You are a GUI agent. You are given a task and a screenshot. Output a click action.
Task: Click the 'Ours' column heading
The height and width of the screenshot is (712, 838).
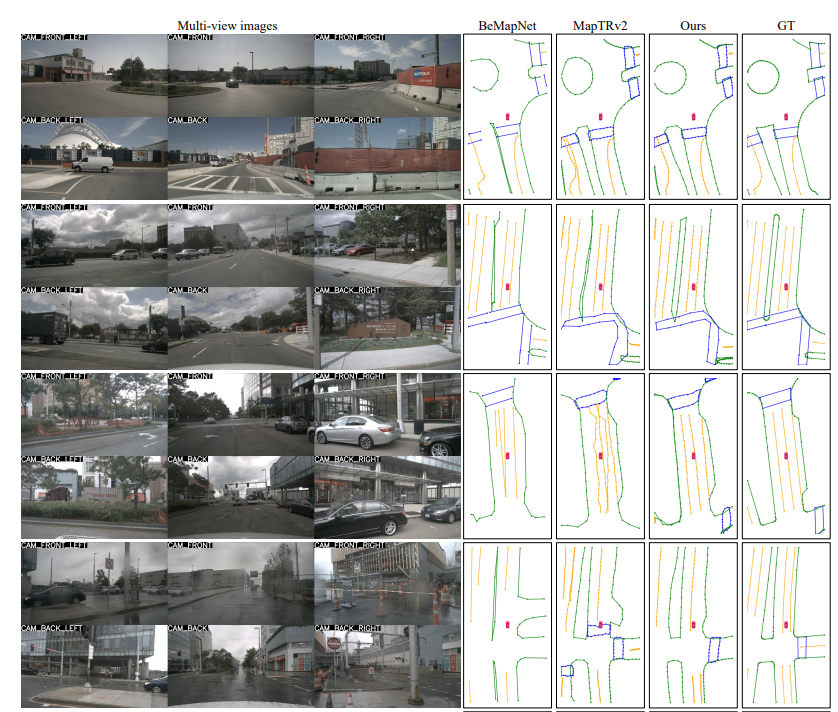(693, 24)
